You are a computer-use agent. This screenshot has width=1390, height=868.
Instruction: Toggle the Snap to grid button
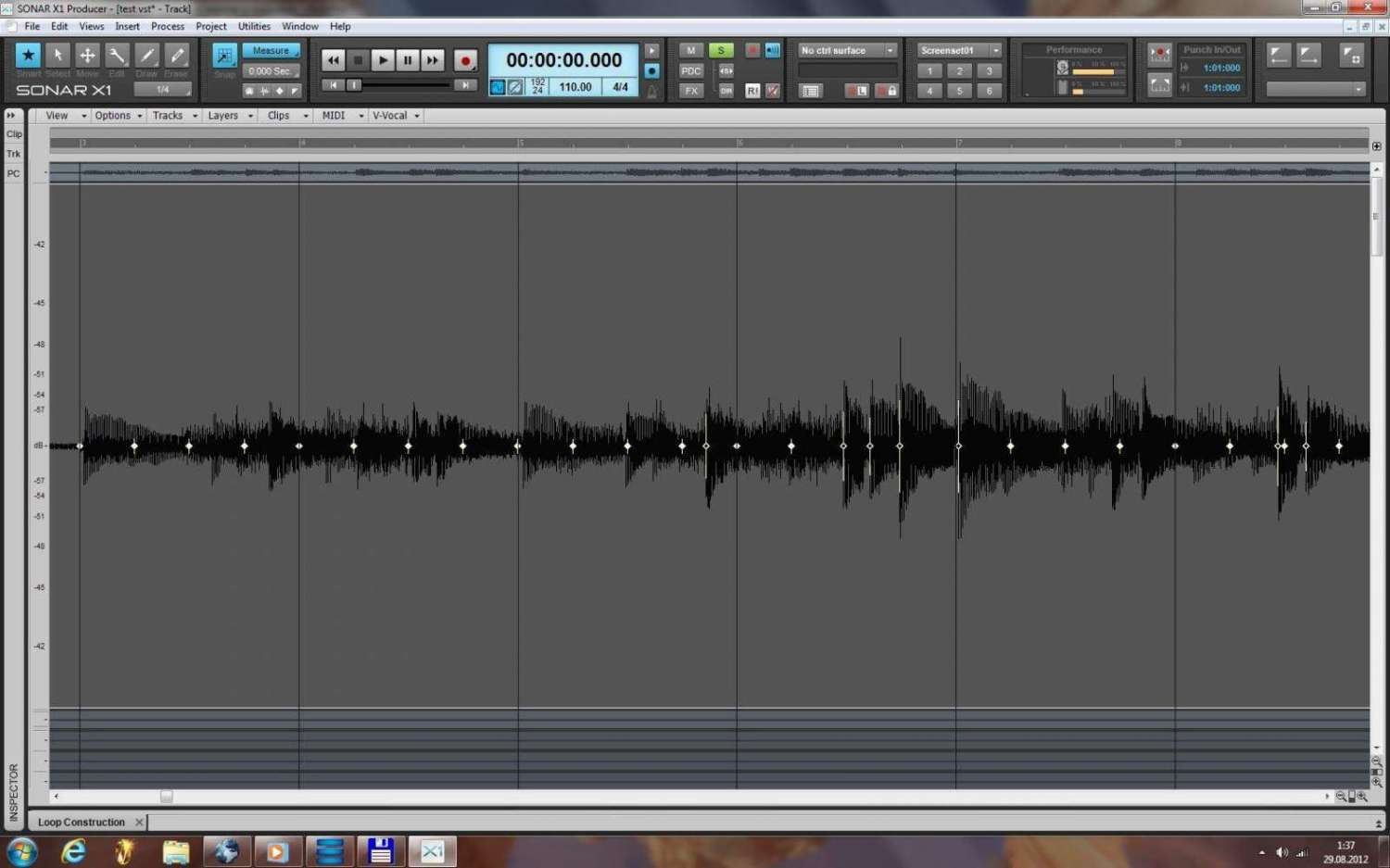[x=224, y=56]
